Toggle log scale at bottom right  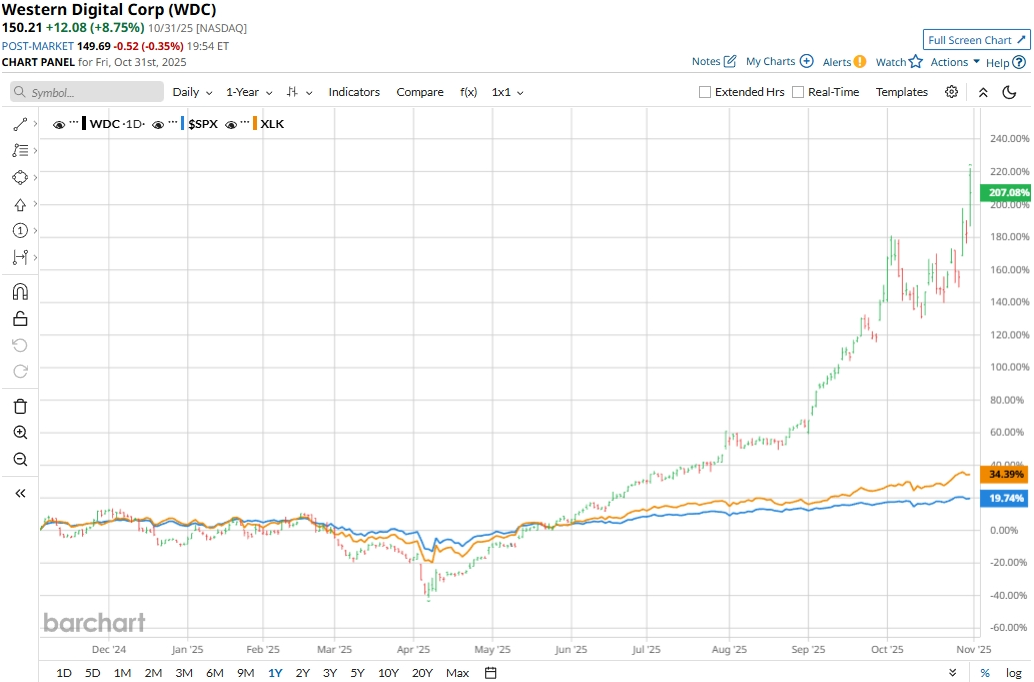[x=1014, y=673]
